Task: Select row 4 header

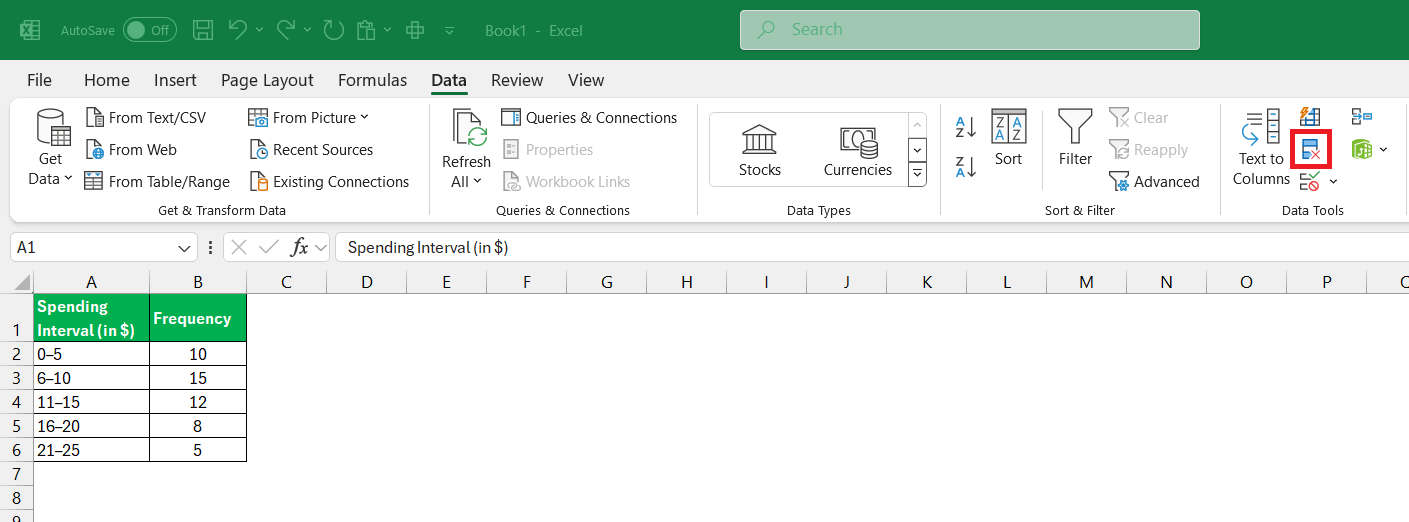Action: pyautogui.click(x=16, y=402)
